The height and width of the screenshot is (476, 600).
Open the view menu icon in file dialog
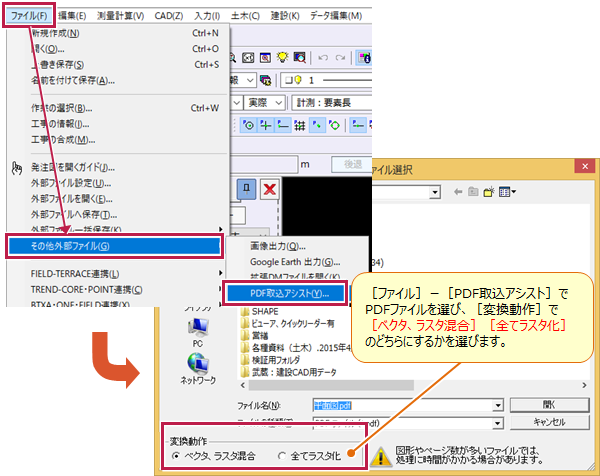507,192
